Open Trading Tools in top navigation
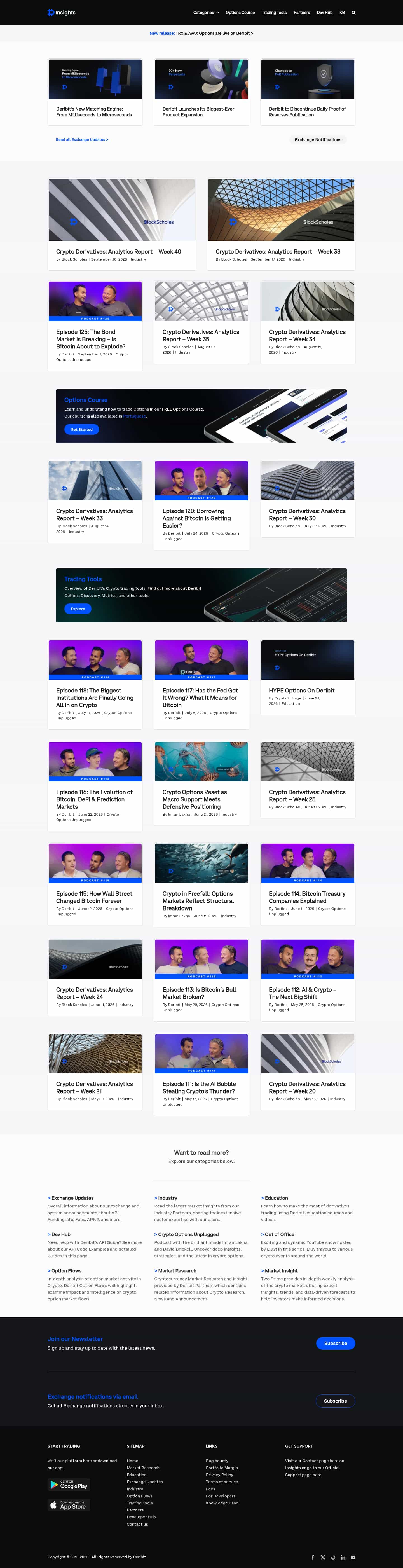 click(274, 13)
